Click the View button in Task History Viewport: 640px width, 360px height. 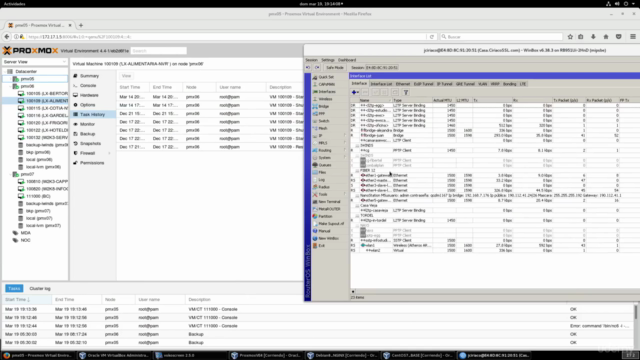pos(127,76)
